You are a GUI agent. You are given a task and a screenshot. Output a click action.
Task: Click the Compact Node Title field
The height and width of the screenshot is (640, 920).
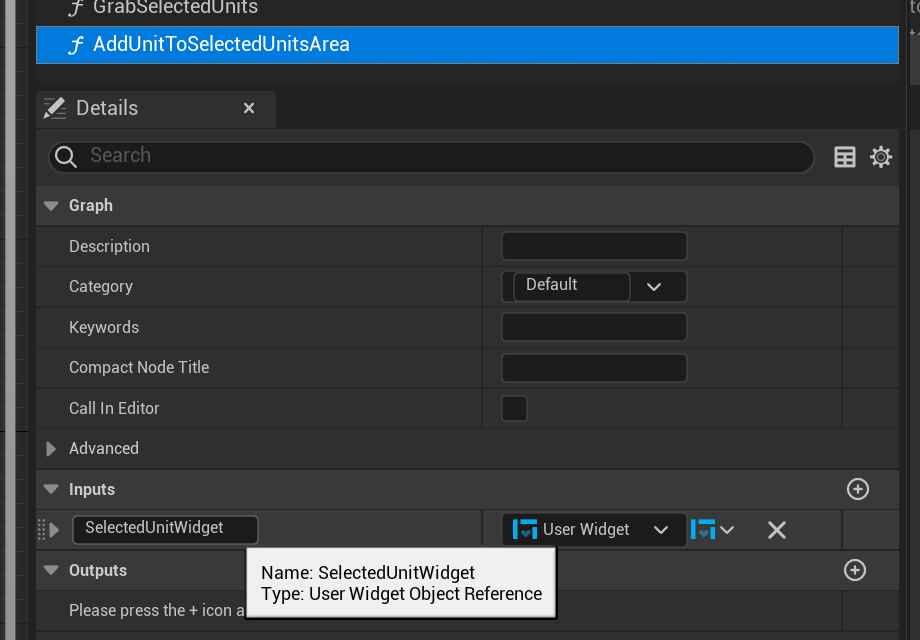tap(593, 367)
